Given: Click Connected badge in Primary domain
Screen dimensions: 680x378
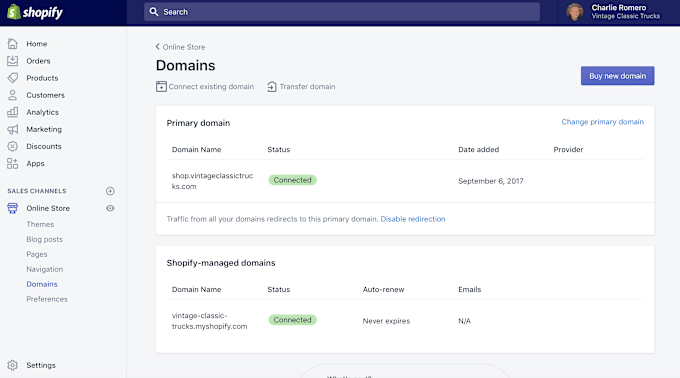Looking at the screenshot, I should tap(292, 180).
